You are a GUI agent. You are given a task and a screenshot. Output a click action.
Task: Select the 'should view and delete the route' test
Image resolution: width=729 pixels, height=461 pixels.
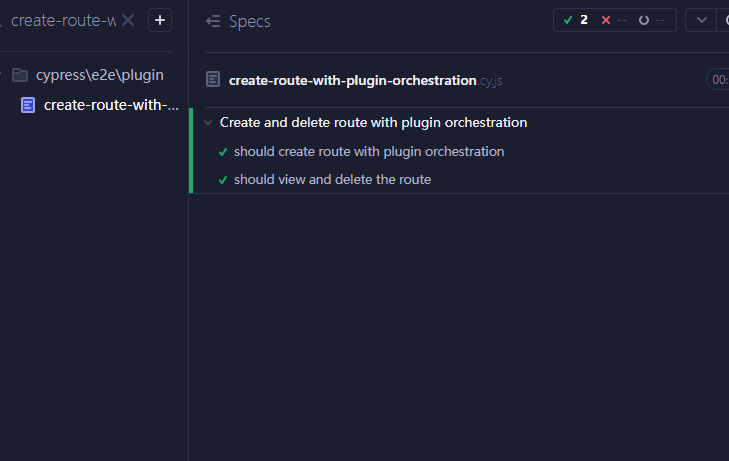click(x=332, y=180)
